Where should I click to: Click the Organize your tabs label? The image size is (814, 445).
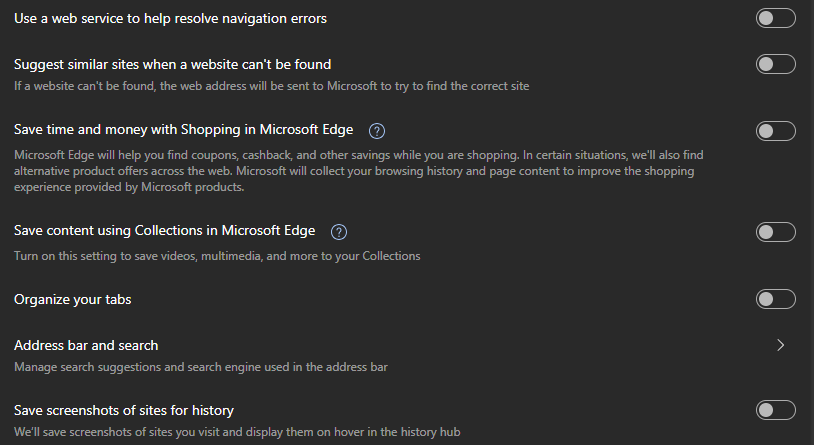[72, 299]
